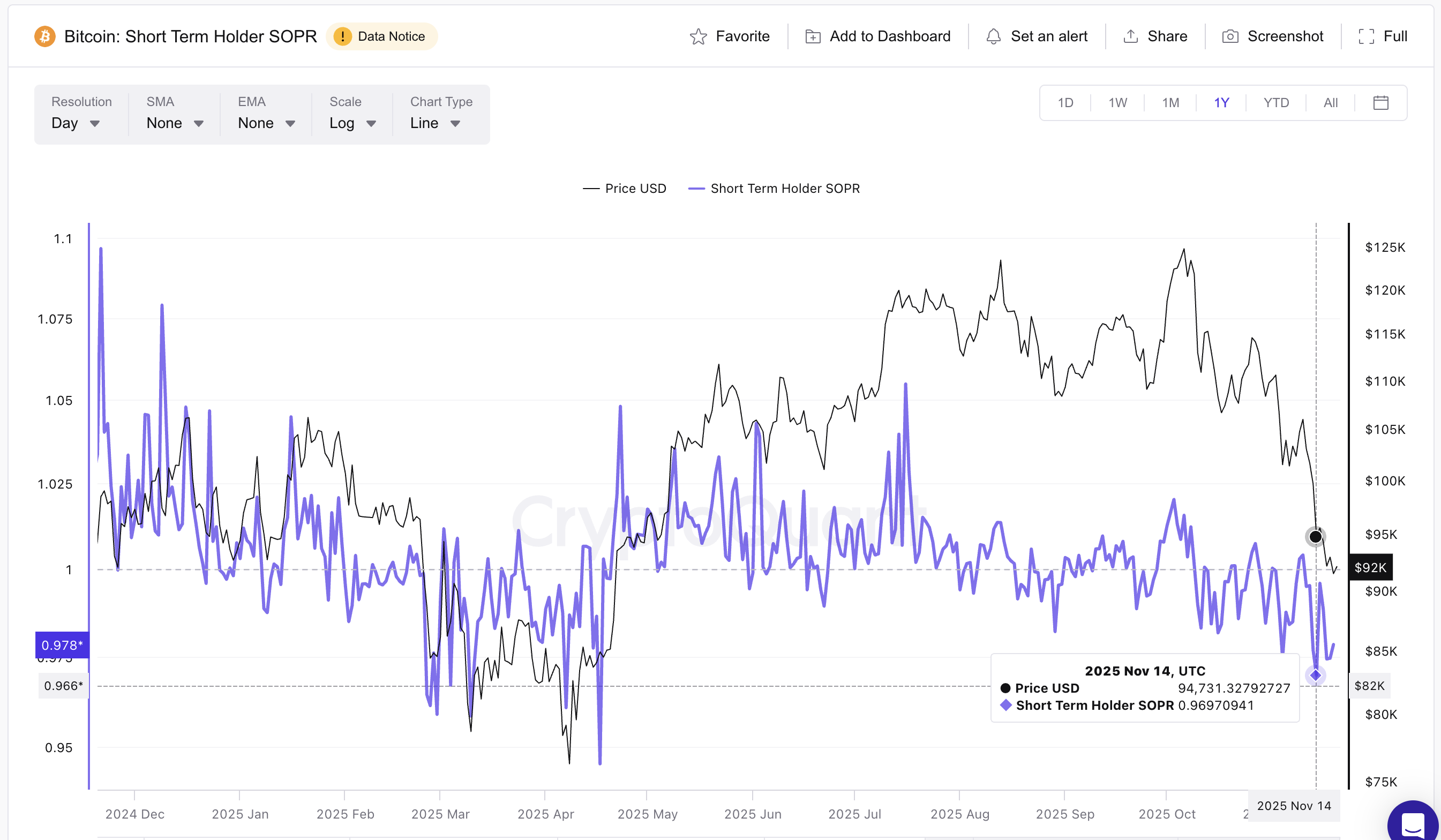Screen dimensions: 1441x840
Task: Switch to the 1D time range
Action: [x=1065, y=102]
